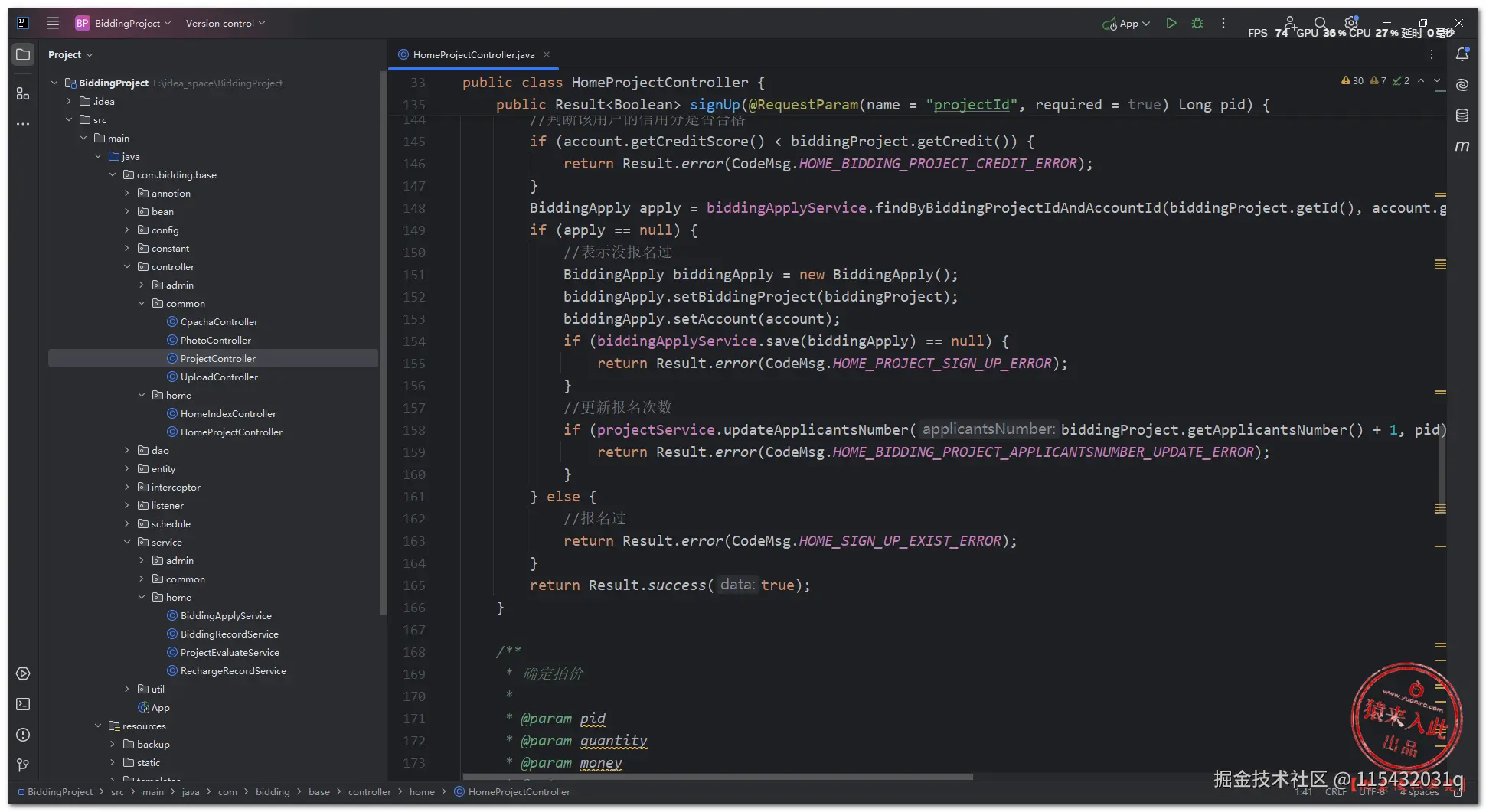Open the AI Assistant spiral icon
The width and height of the screenshot is (1486, 812).
[x=1462, y=85]
